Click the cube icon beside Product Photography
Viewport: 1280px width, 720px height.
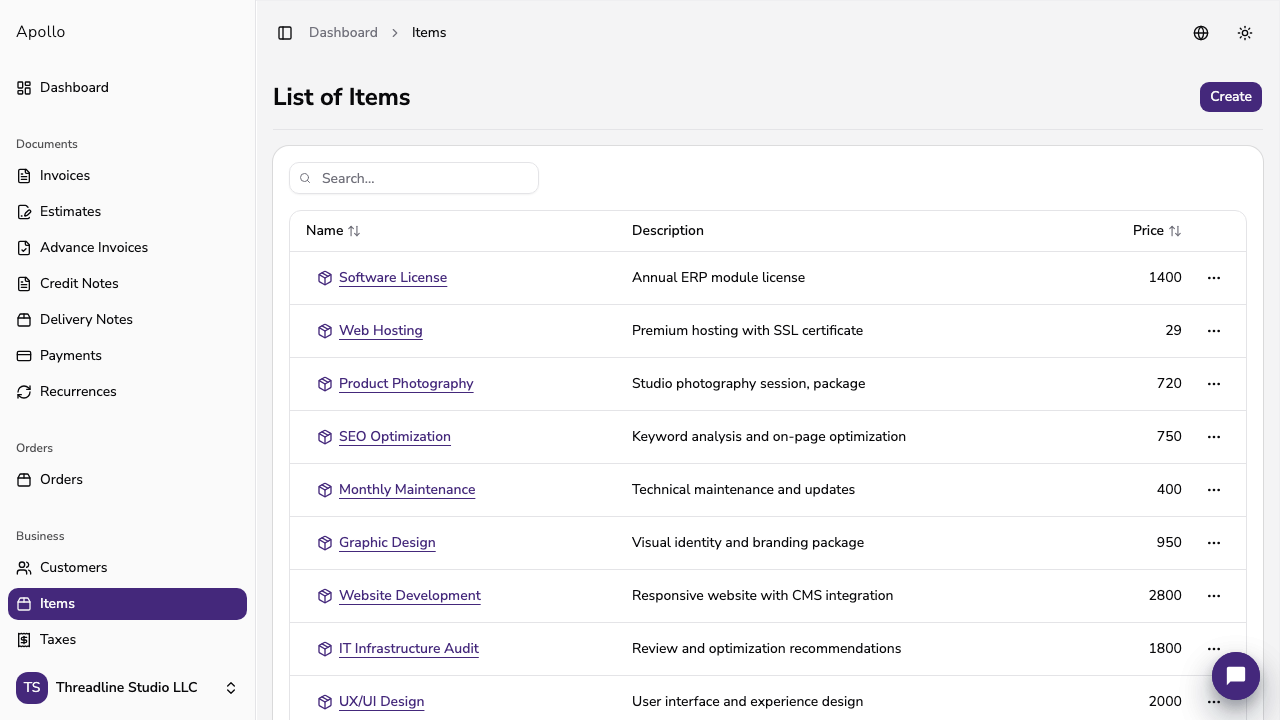pos(325,384)
